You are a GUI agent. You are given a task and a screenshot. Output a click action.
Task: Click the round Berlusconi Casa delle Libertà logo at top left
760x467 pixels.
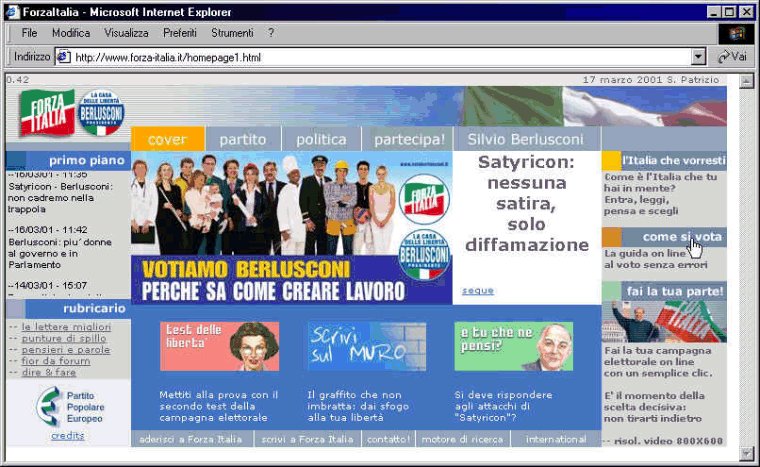tap(101, 113)
